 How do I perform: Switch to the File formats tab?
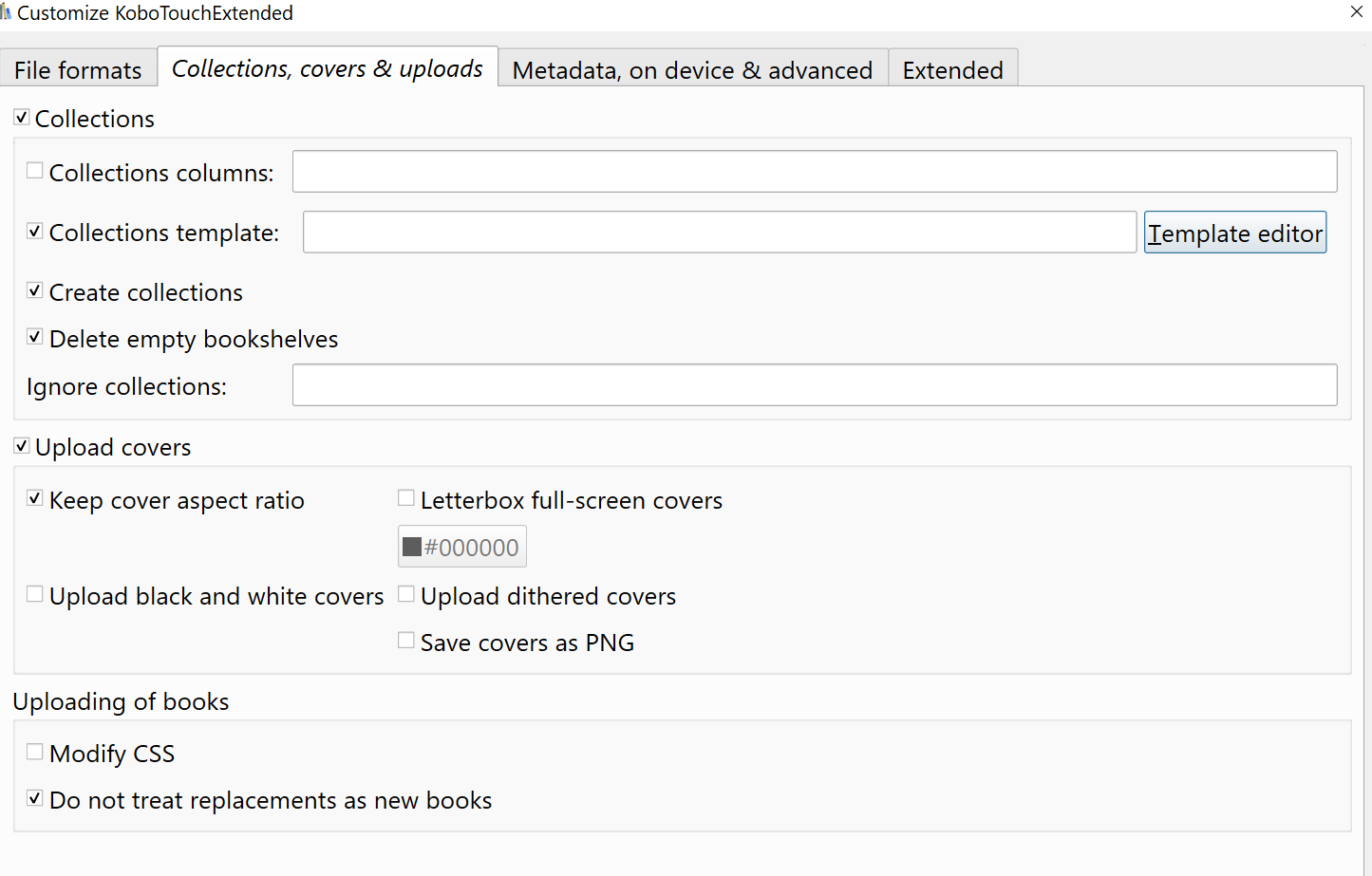tap(78, 70)
